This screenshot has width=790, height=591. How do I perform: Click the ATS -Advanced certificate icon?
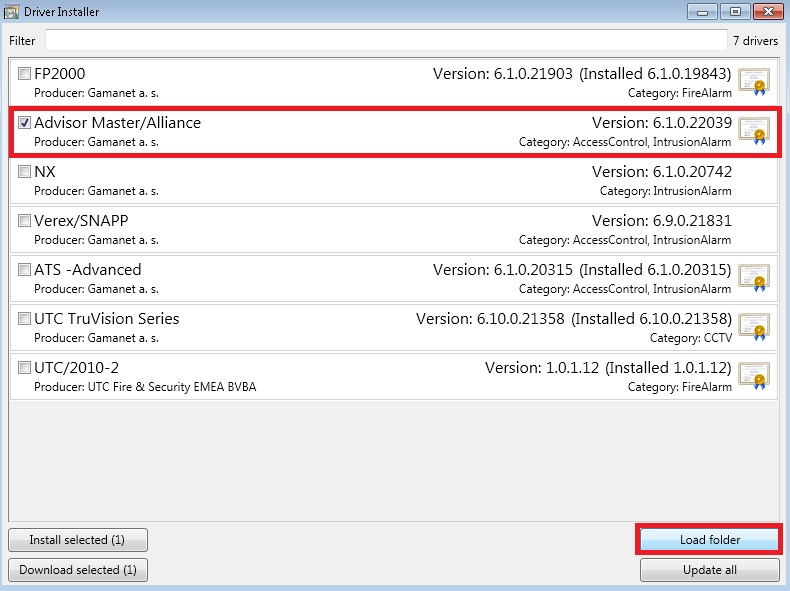click(x=754, y=278)
